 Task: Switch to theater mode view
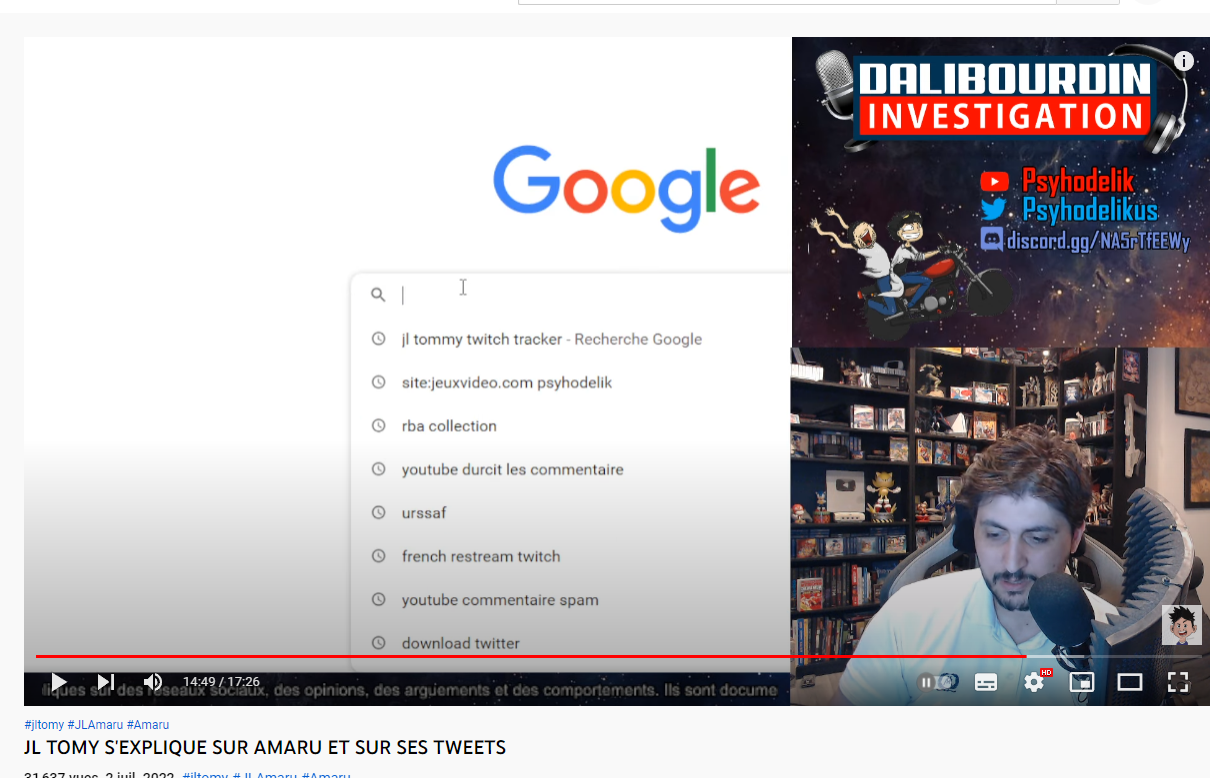[1130, 682]
